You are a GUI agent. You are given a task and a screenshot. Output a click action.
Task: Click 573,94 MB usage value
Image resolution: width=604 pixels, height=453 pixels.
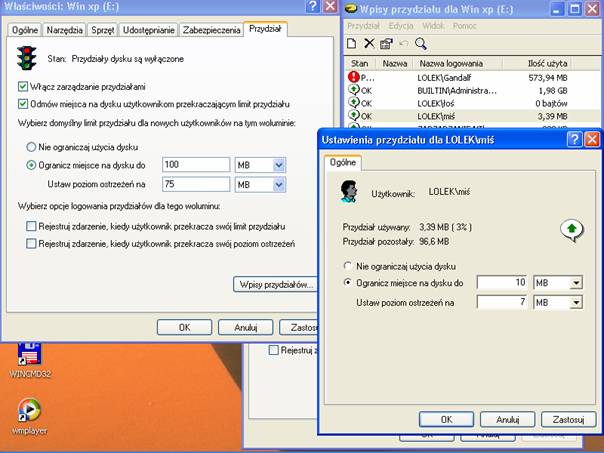click(548, 78)
